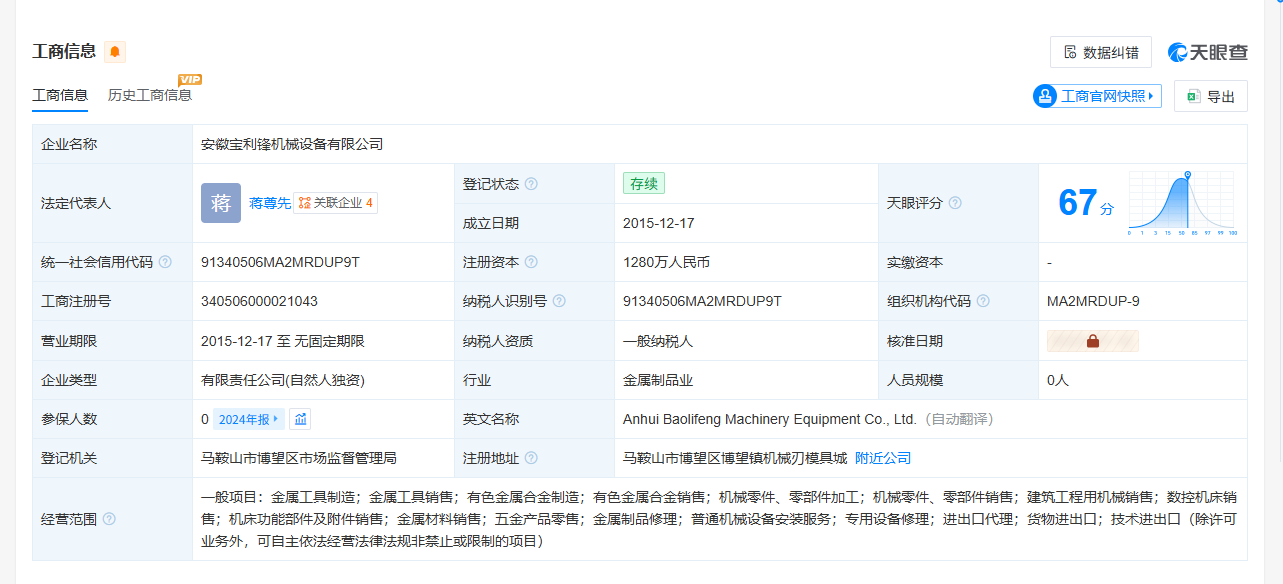Click registration number 340506000021043
The height and width of the screenshot is (584, 1283).
259,301
